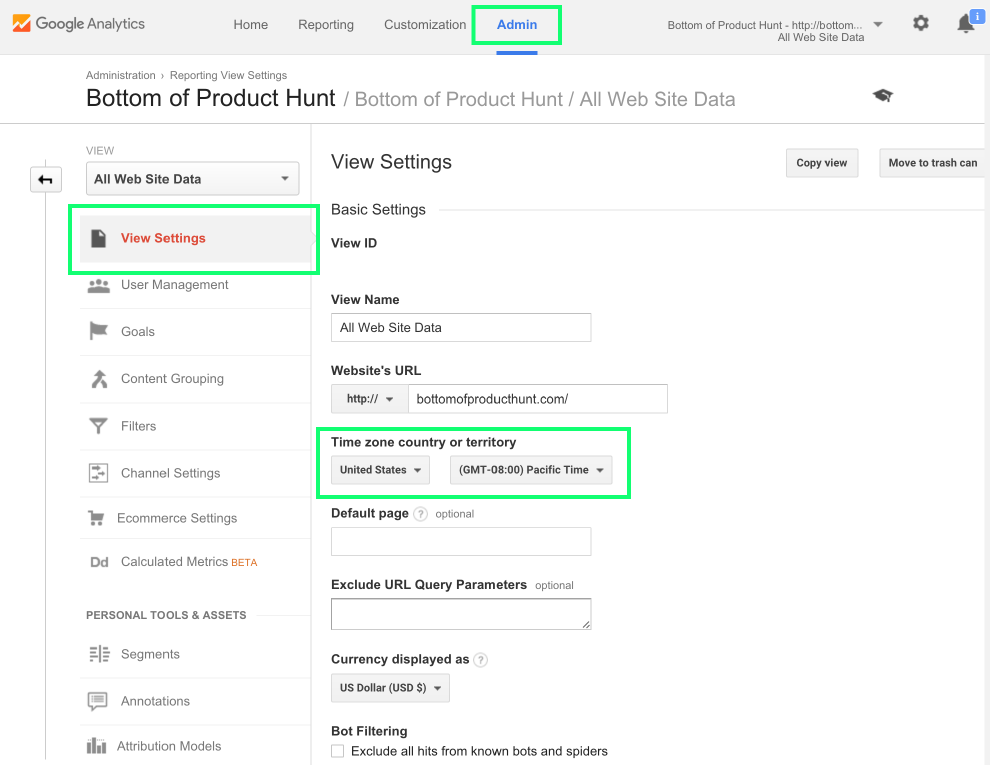This screenshot has height=765, width=990.
Task: Click the View Settings document icon
Action: point(98,239)
